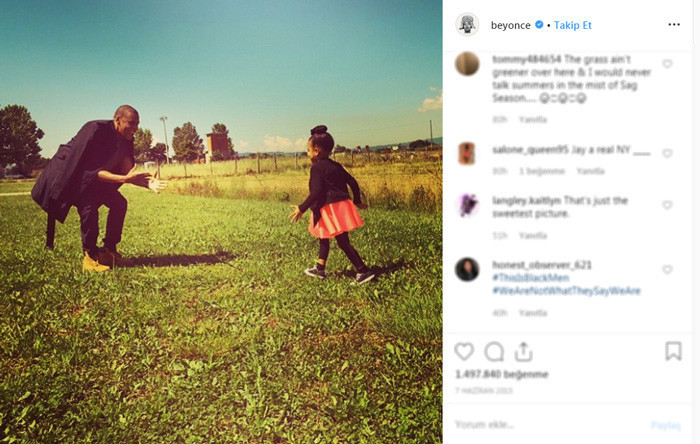
Task: Reply to tommy484654's comment via Yanıtla
Action: (x=533, y=120)
